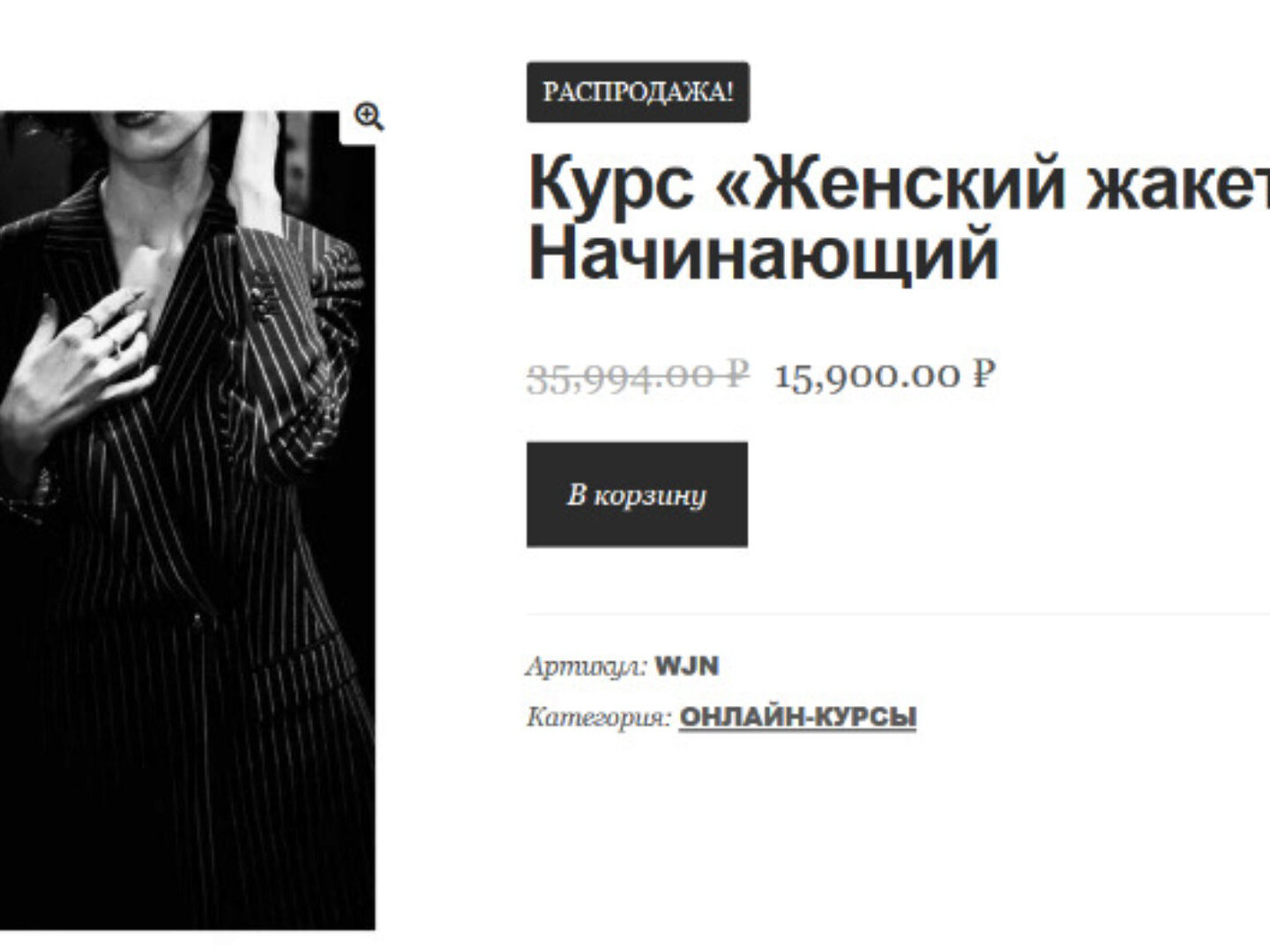Viewport: 1270px width, 952px height.
Task: Click the Артикул label
Action: pos(587,666)
